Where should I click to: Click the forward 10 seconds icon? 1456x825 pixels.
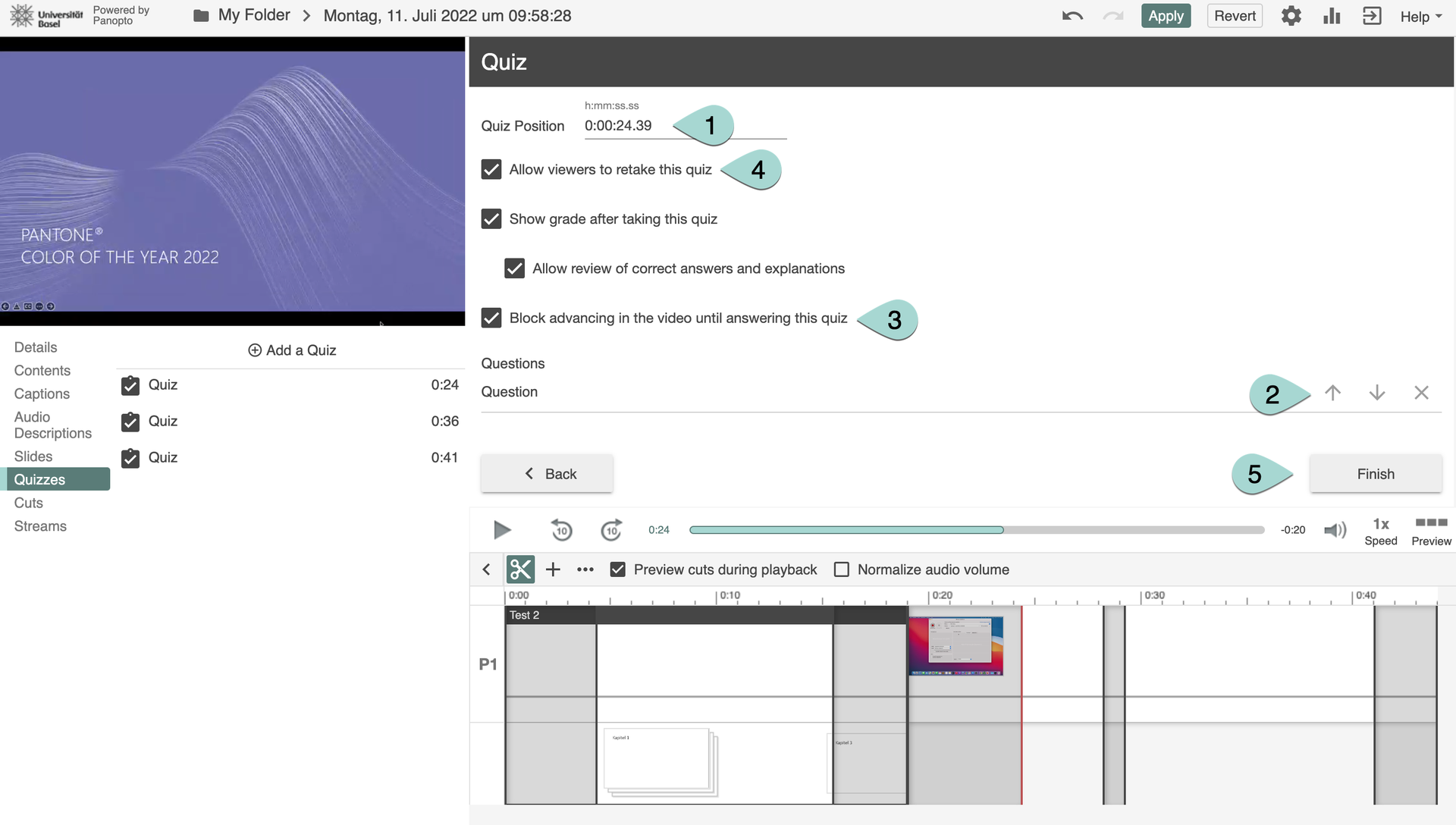(611, 530)
